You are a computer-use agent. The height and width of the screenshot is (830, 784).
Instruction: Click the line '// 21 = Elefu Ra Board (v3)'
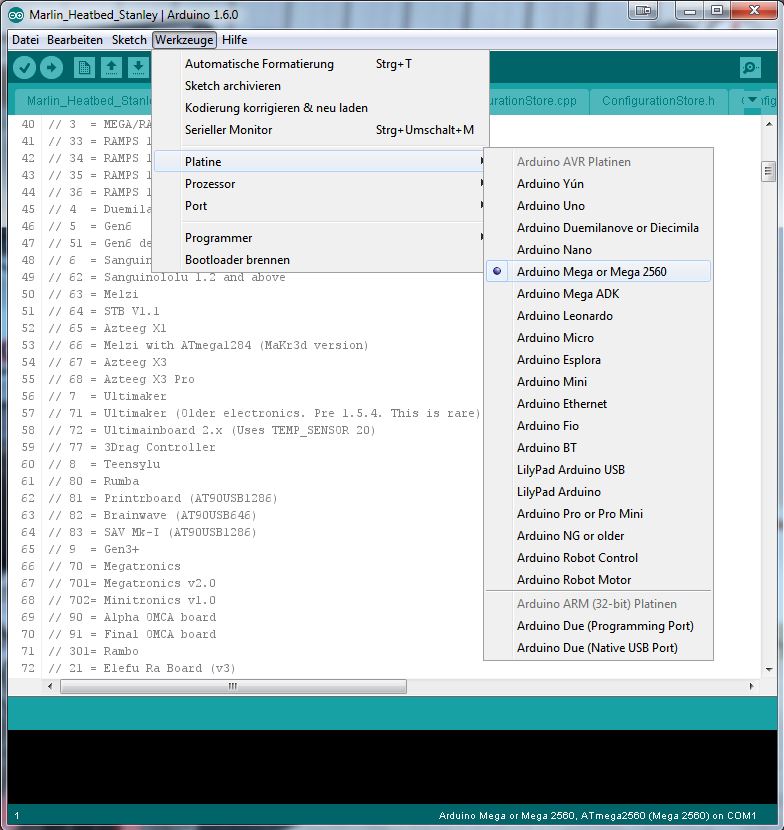pos(141,668)
